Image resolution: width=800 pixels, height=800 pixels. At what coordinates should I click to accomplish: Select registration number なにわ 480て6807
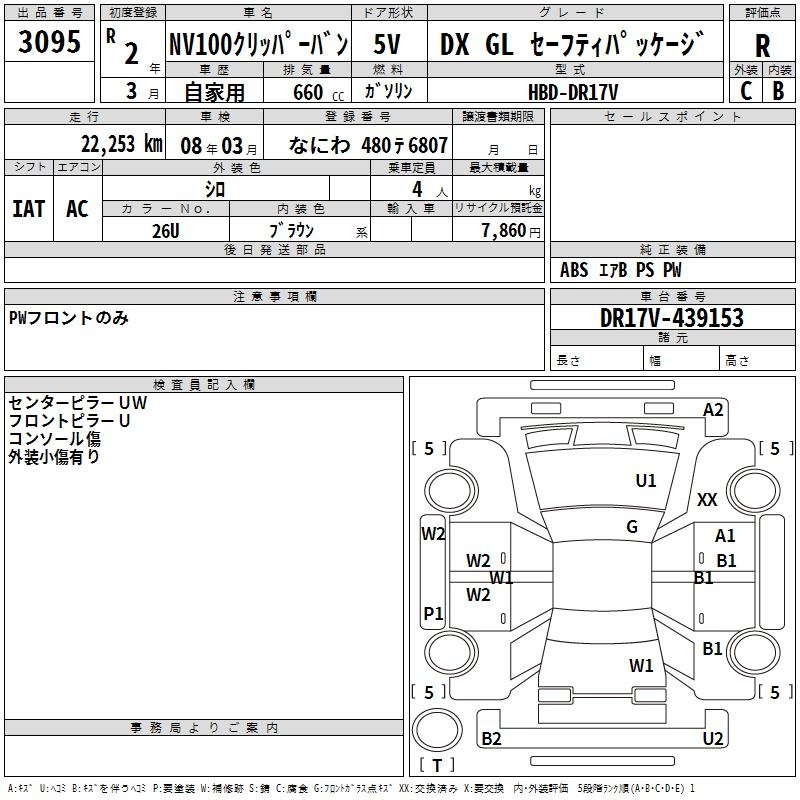pos(368,145)
